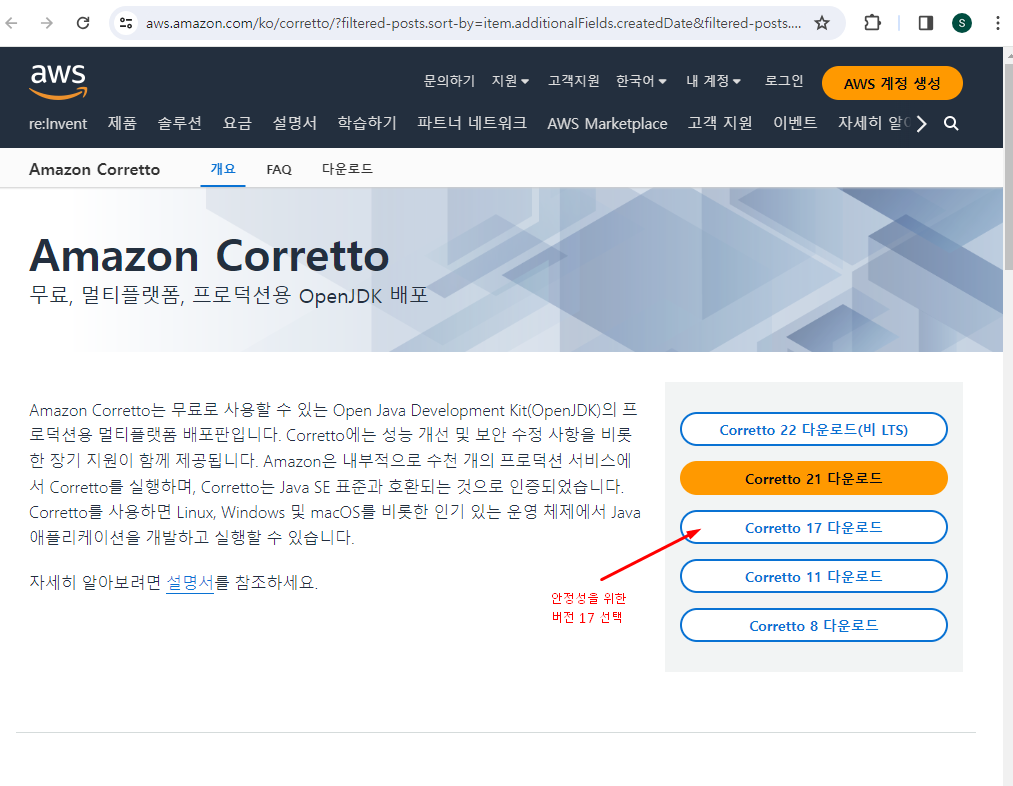1013x786 pixels.
Task: Open the 솔루션 menu
Action: pyautogui.click(x=180, y=123)
